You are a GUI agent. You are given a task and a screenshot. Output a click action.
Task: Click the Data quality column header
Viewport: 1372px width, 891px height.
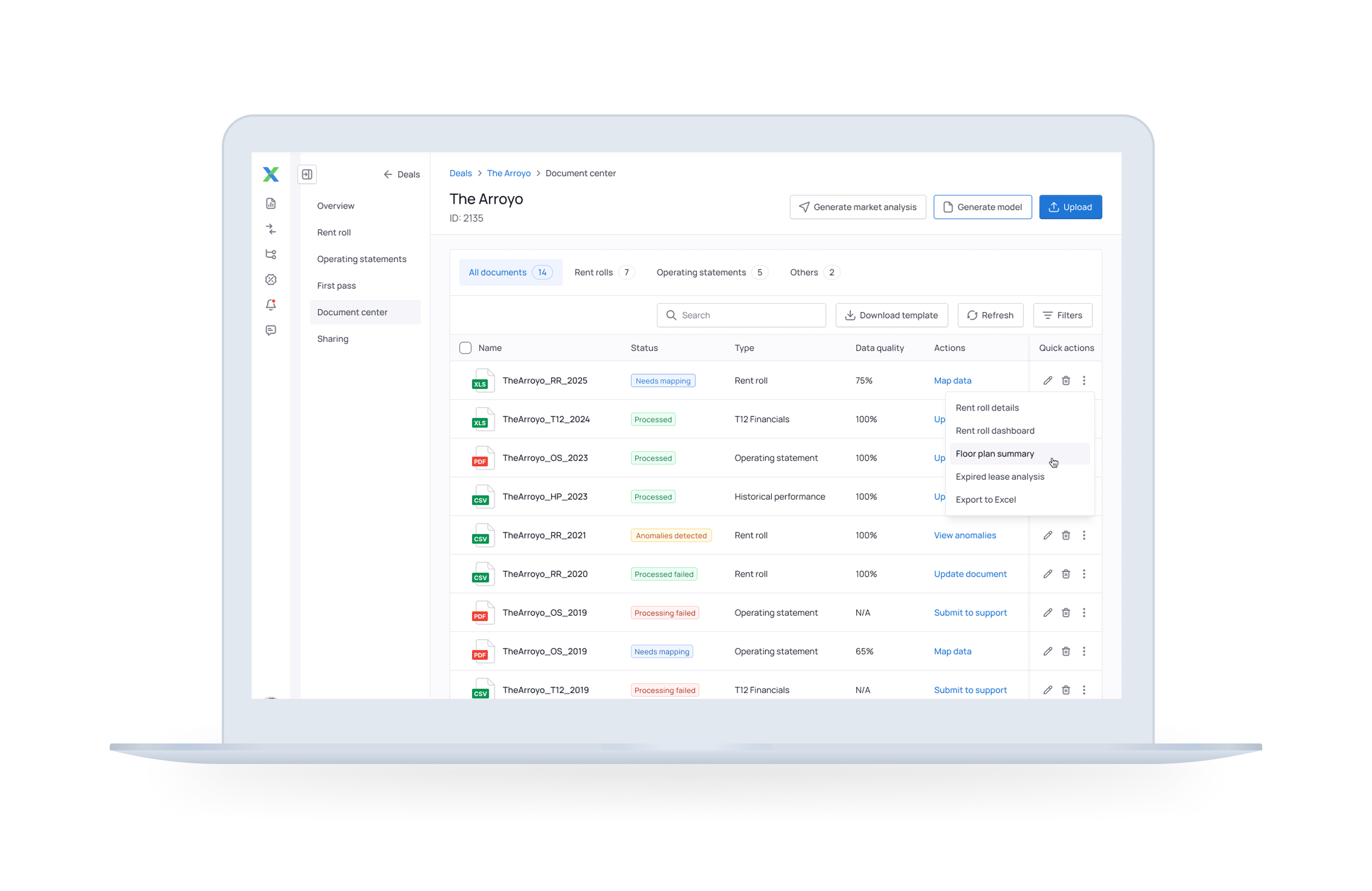(879, 348)
